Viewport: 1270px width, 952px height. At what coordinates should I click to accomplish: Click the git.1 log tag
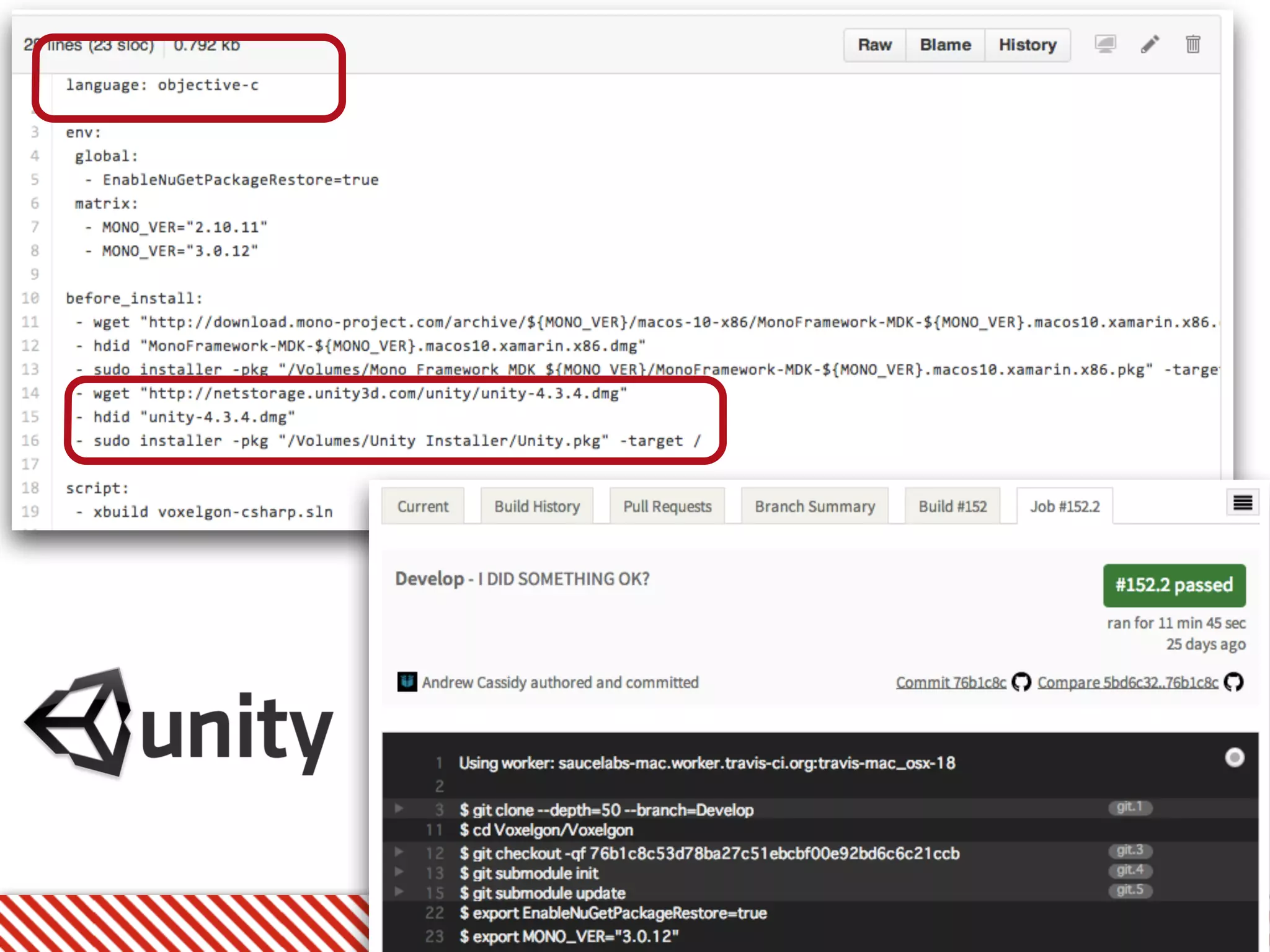tap(1130, 807)
